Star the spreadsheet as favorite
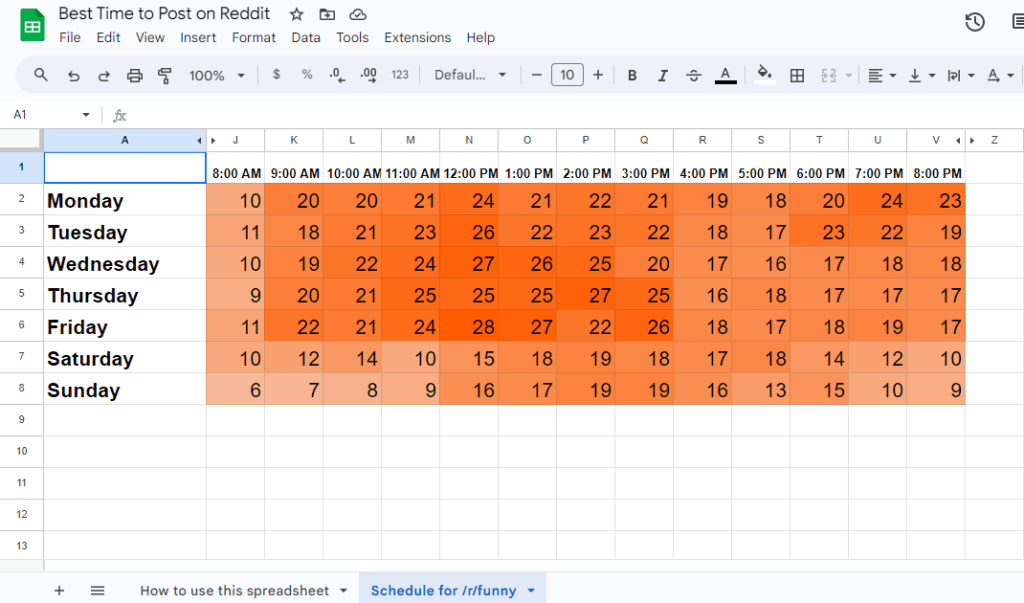 coord(295,14)
